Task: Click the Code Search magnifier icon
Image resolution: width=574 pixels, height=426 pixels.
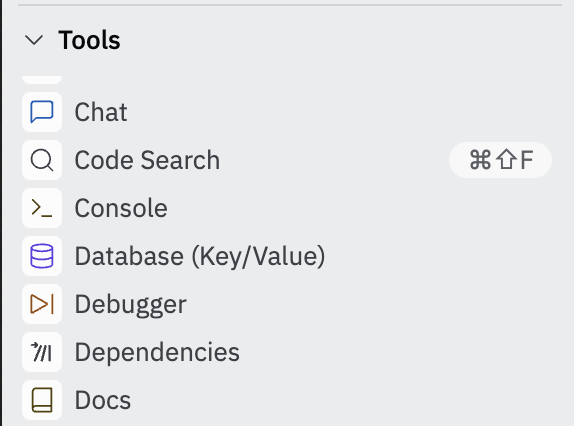Action: coord(42,160)
